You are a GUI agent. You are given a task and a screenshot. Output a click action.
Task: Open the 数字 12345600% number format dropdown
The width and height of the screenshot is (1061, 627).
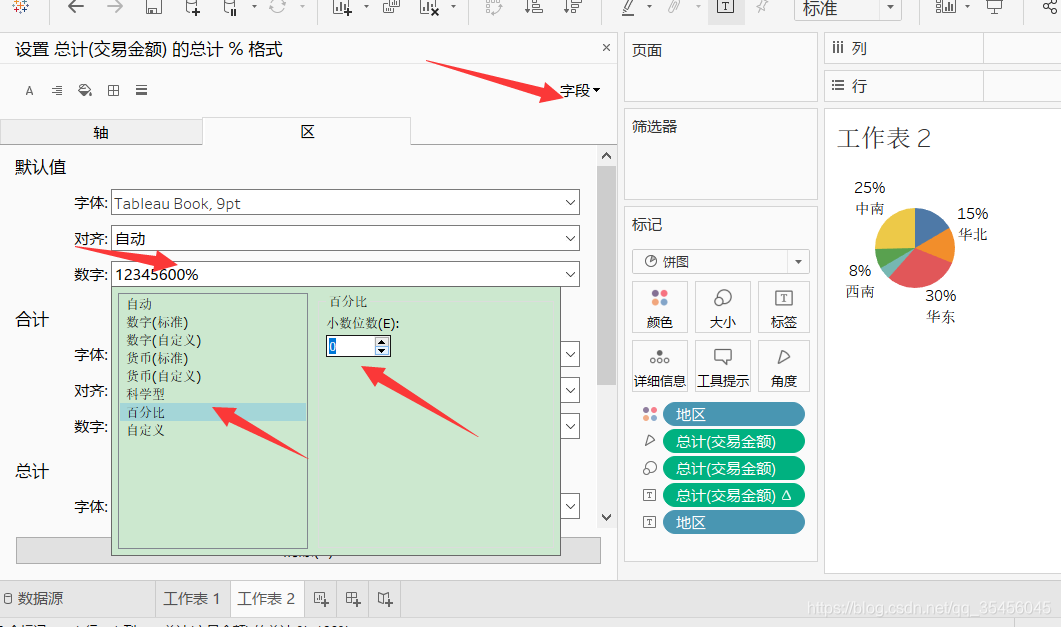click(345, 274)
